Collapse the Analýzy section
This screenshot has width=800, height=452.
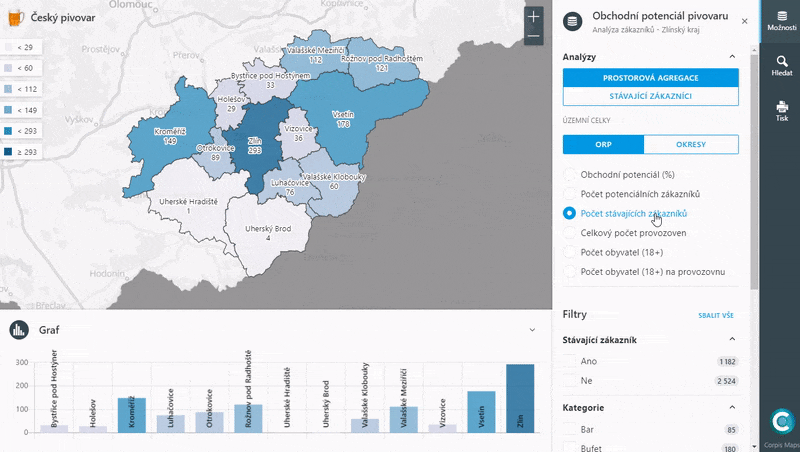point(732,57)
